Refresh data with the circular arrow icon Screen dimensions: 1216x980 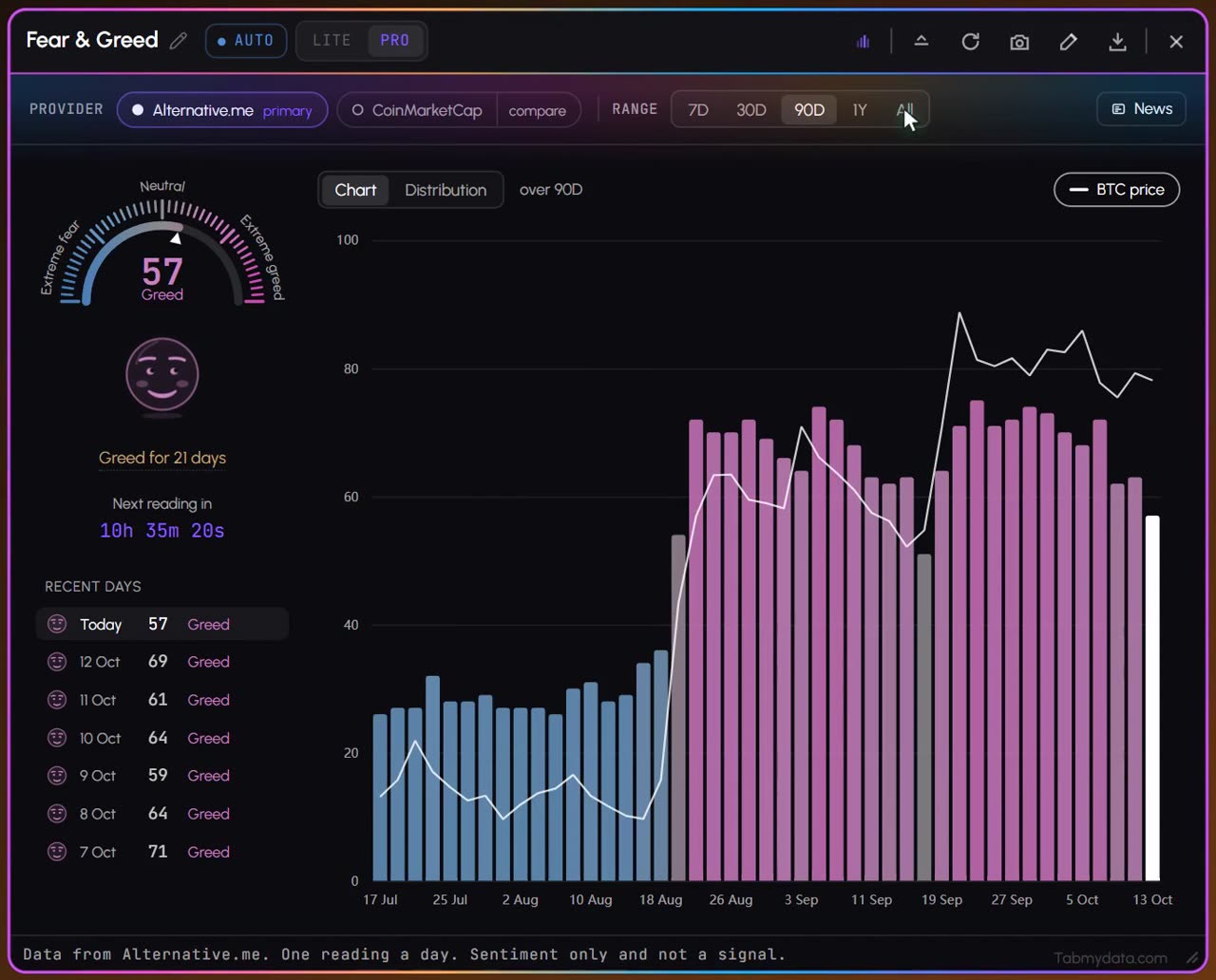(x=970, y=41)
